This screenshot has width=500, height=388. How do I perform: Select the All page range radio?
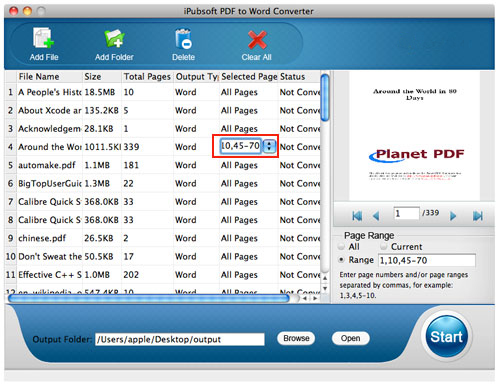coord(341,247)
